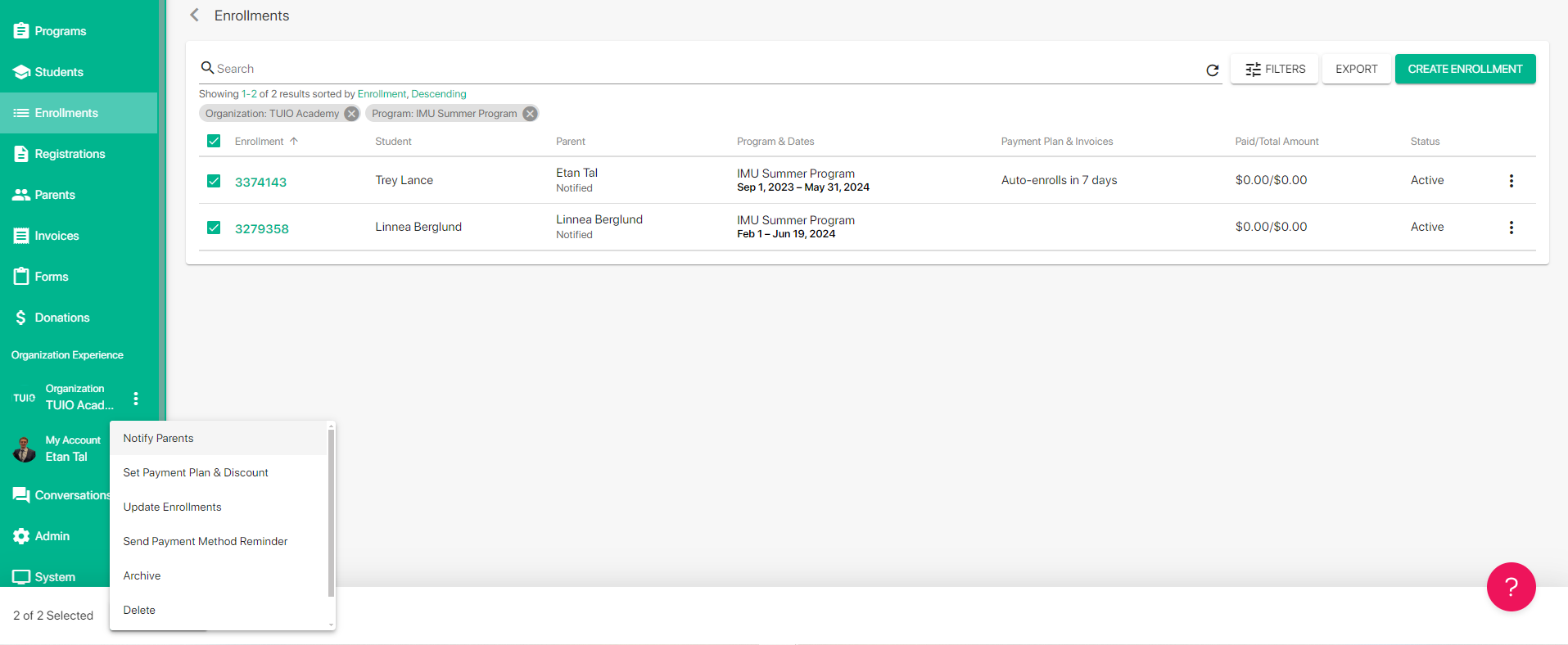
Task: Click parent name Linnea Berglund in table
Action: pyautogui.click(x=599, y=219)
